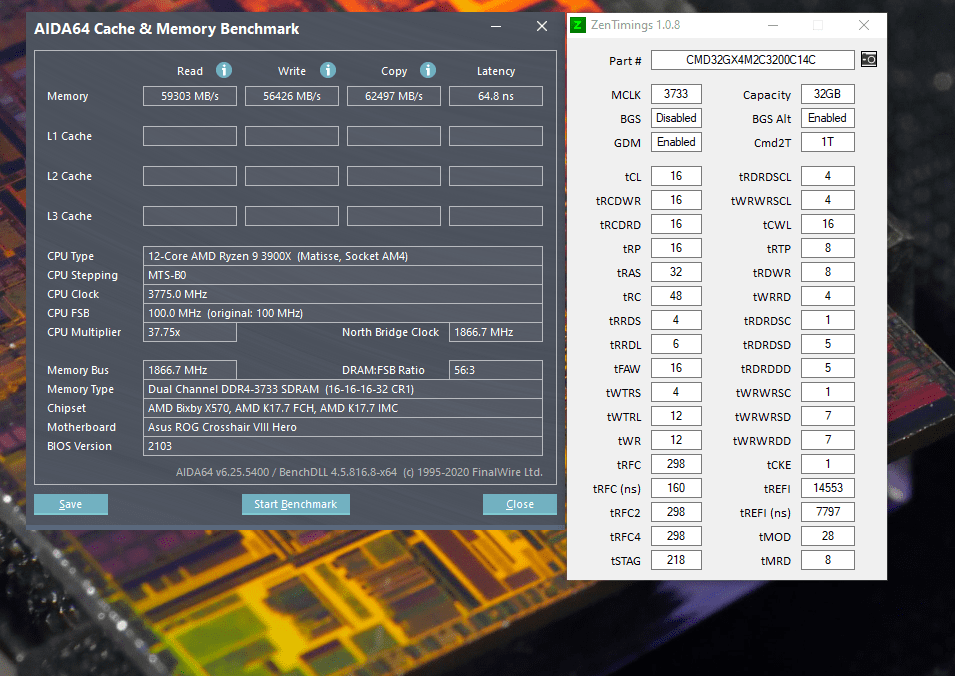Click tREFI value 14553

[x=827, y=488]
